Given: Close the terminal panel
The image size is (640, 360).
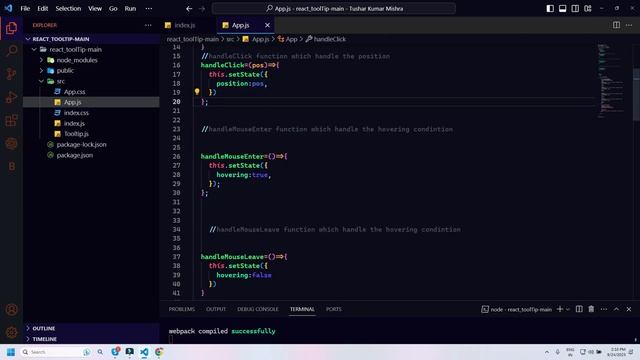Looking at the screenshot, I should point(629,309).
